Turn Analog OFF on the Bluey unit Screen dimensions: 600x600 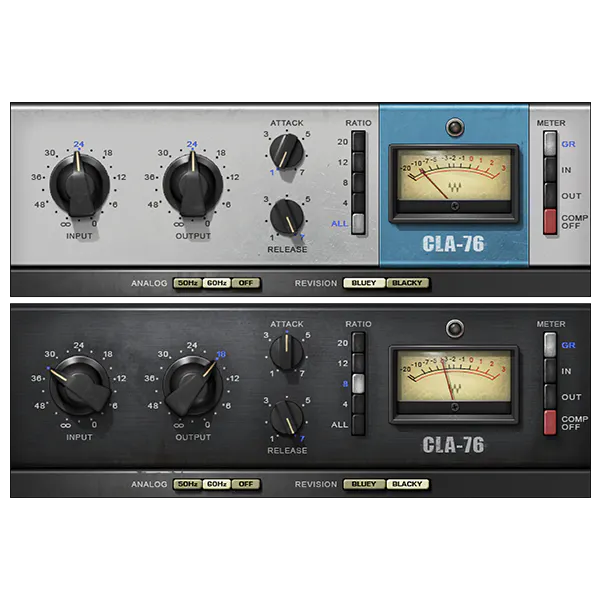click(246, 283)
